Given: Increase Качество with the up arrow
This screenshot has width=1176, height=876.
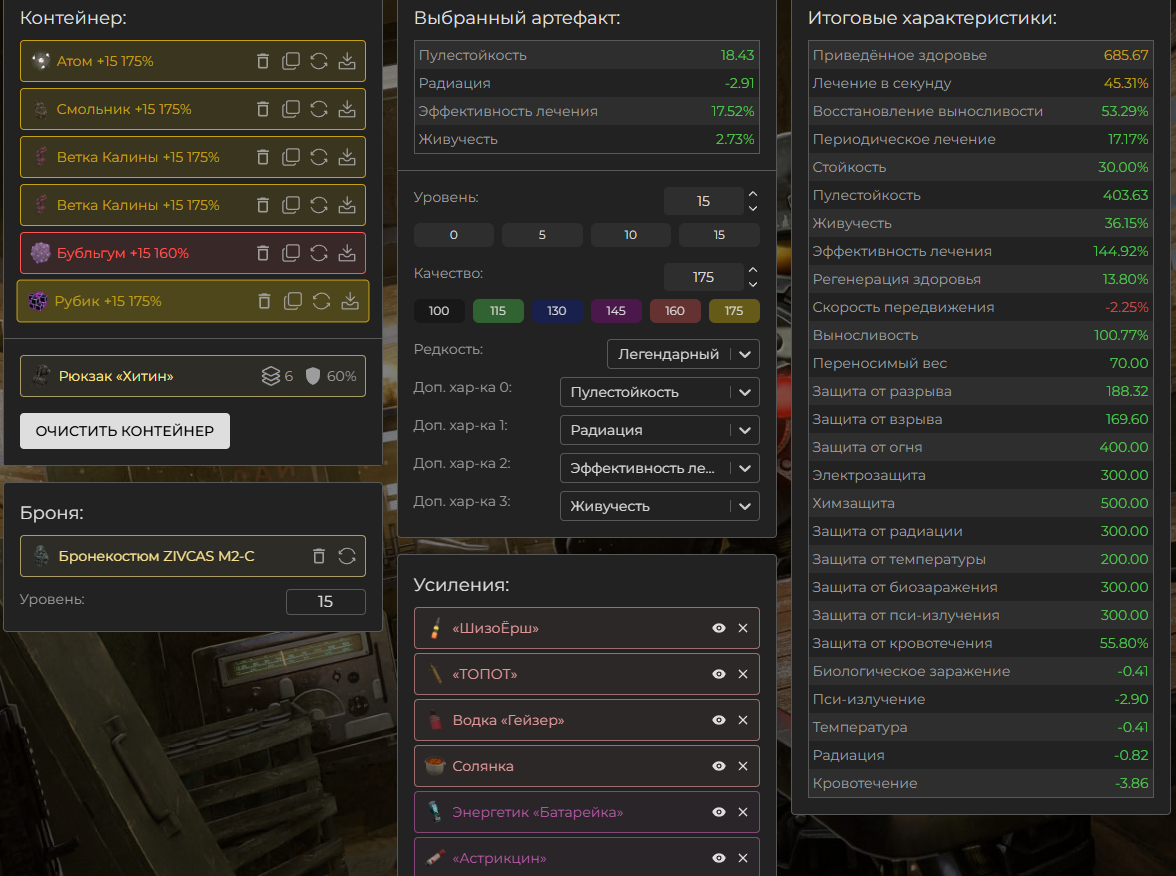Looking at the screenshot, I should pyautogui.click(x=753, y=270).
